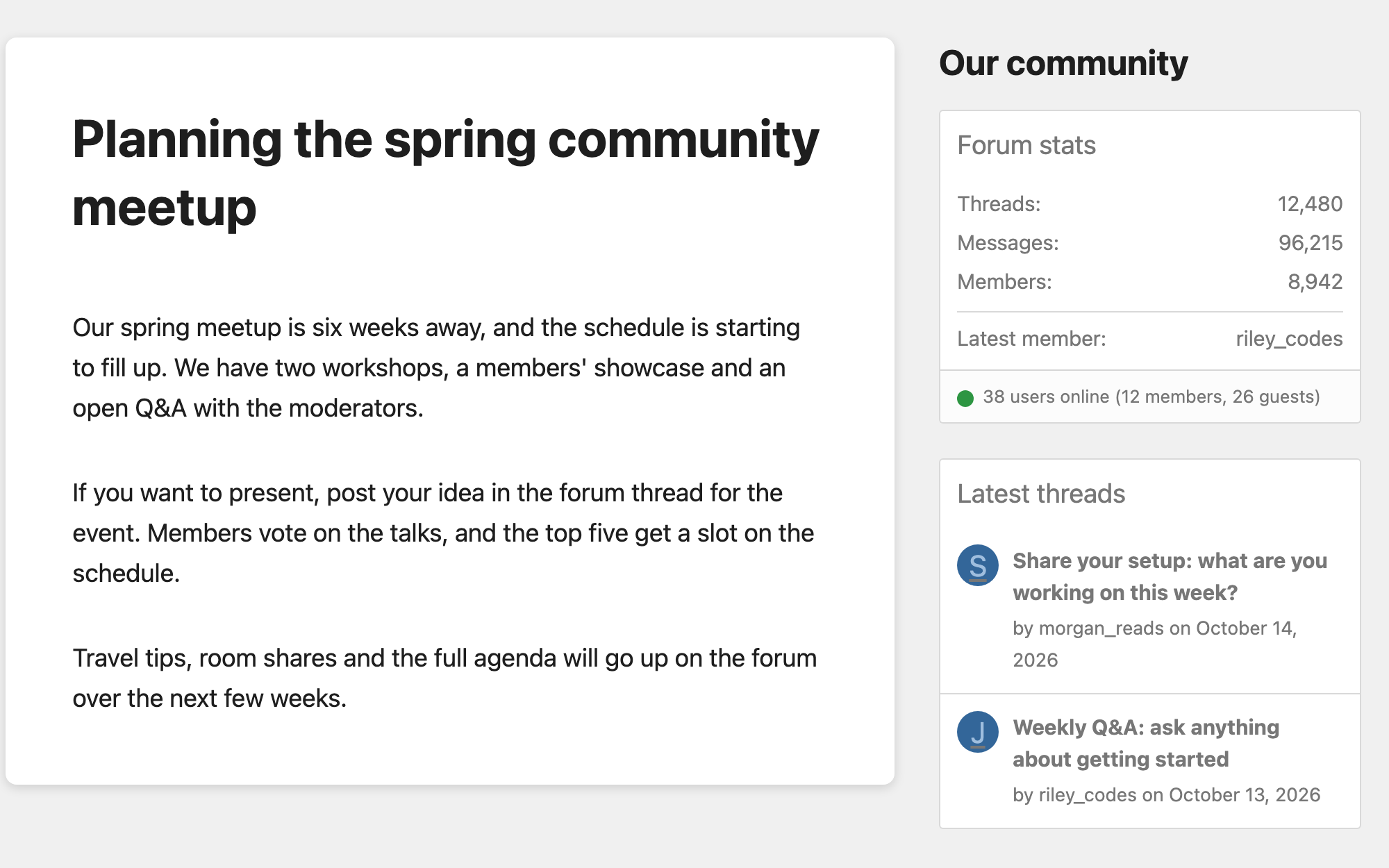Image resolution: width=1389 pixels, height=868 pixels.
Task: Click the paragraph starting 'Travel tips, room shares'
Action: (x=444, y=678)
